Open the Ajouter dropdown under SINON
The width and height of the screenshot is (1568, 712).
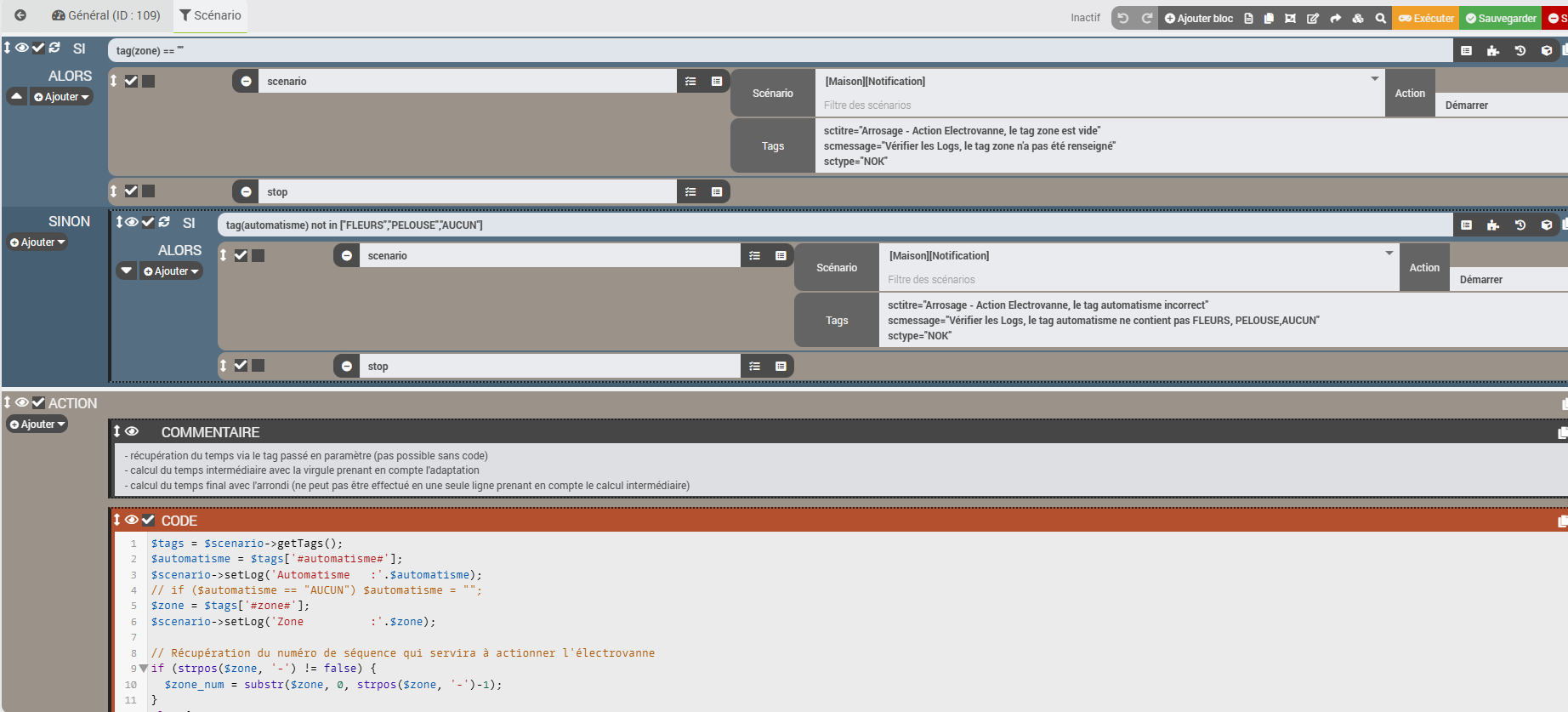(x=37, y=242)
